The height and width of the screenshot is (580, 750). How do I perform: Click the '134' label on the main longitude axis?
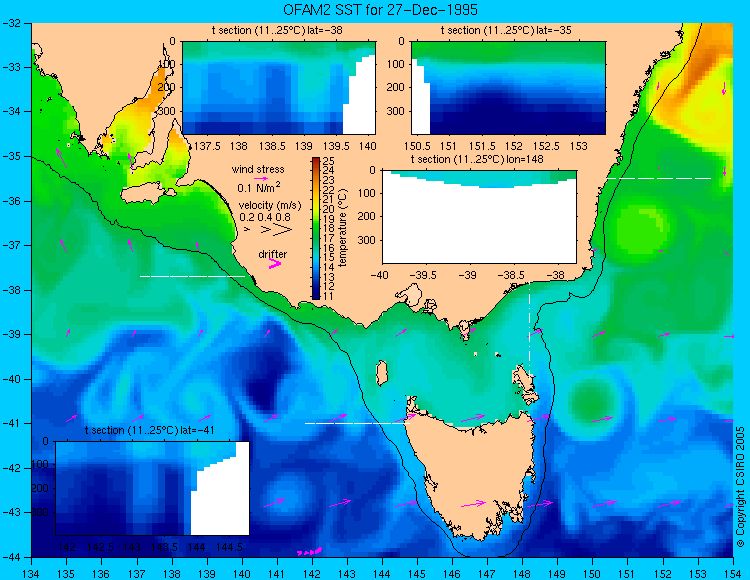pyautogui.click(x=32, y=574)
